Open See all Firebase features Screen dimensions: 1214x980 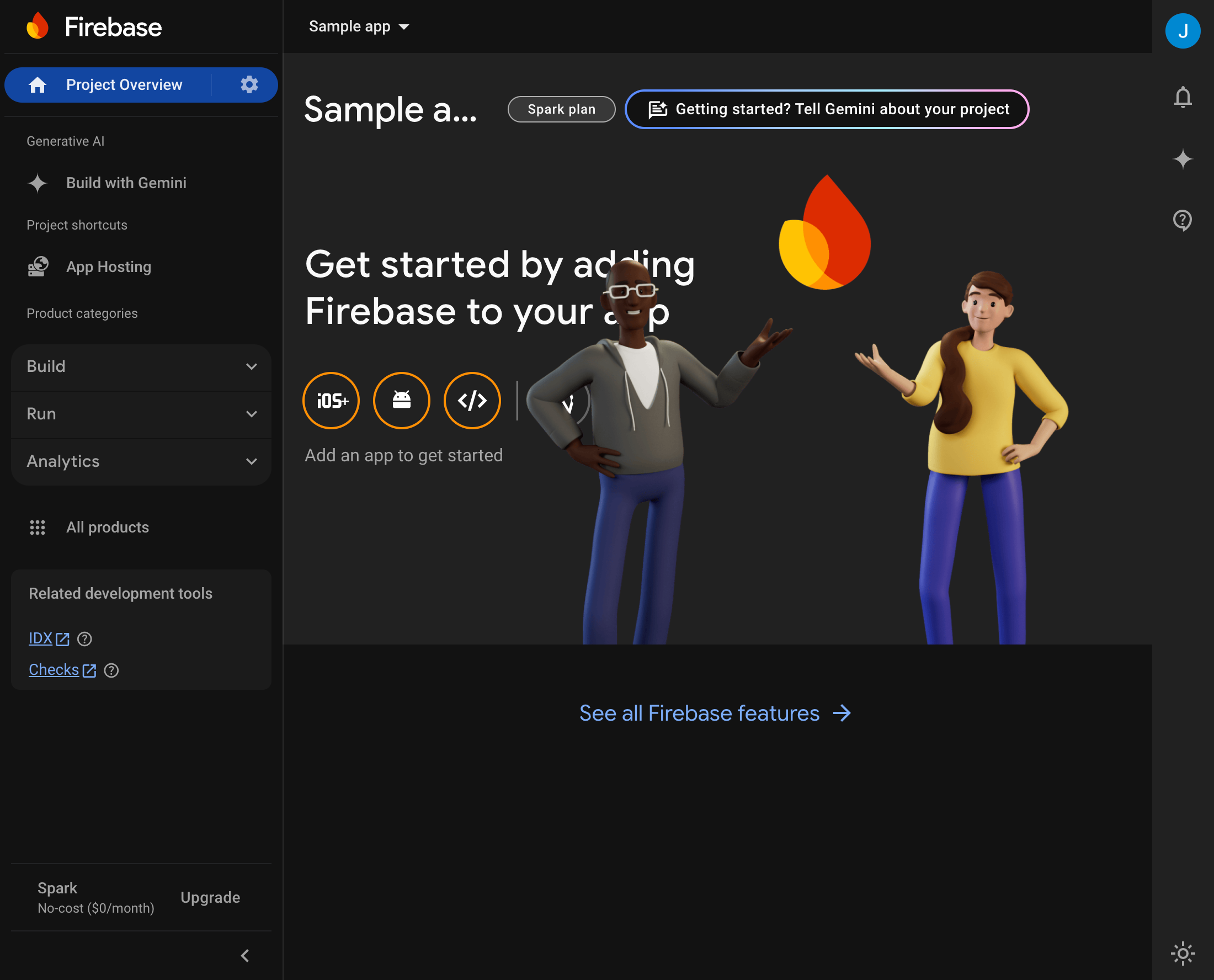716,713
